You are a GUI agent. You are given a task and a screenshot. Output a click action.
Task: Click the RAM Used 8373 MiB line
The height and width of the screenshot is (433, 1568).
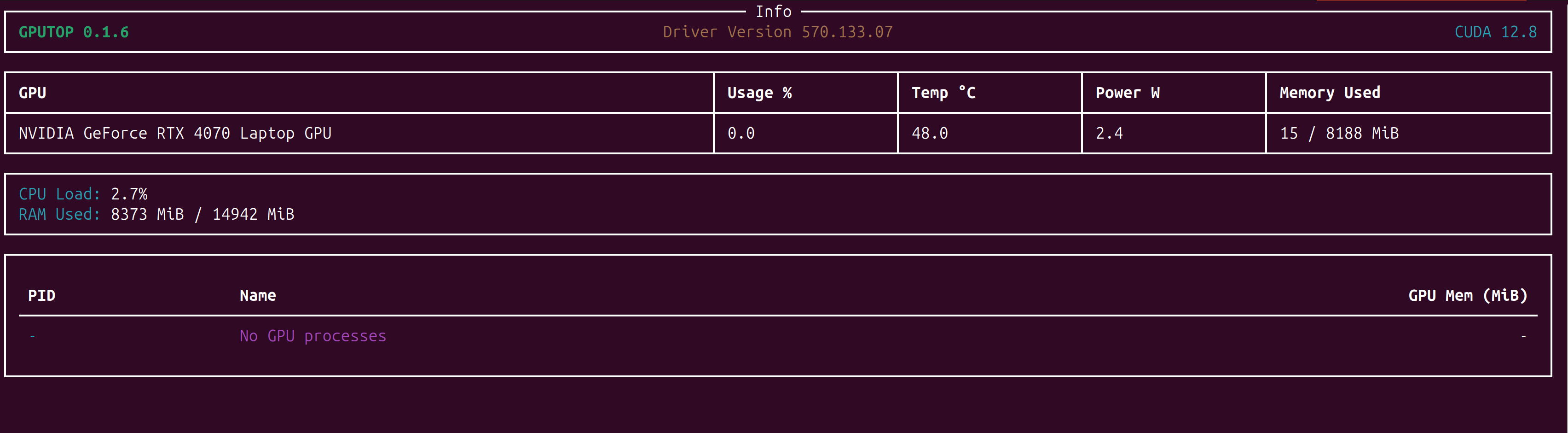[156, 214]
